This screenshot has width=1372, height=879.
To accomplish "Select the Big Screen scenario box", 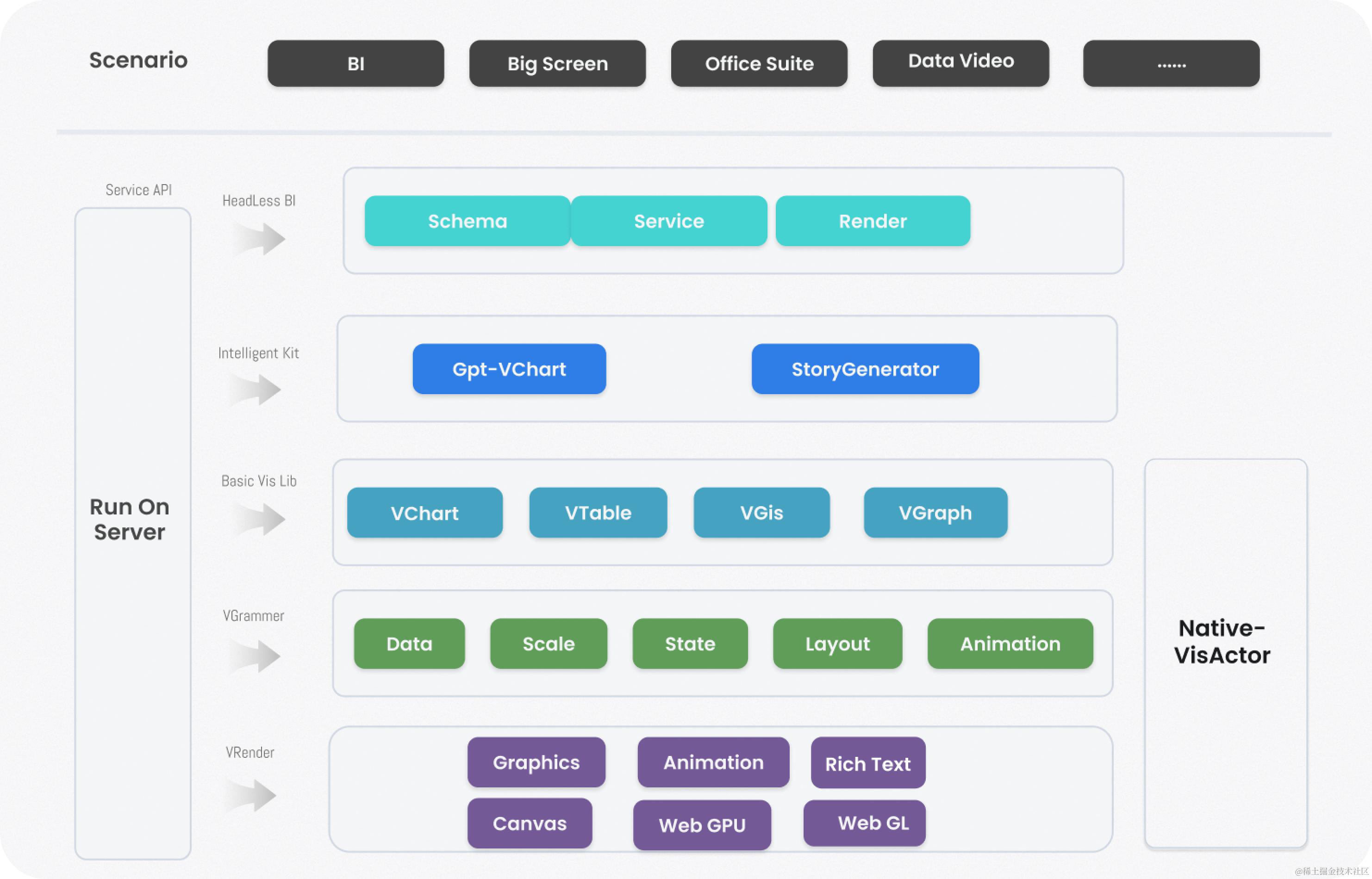I will coord(557,63).
